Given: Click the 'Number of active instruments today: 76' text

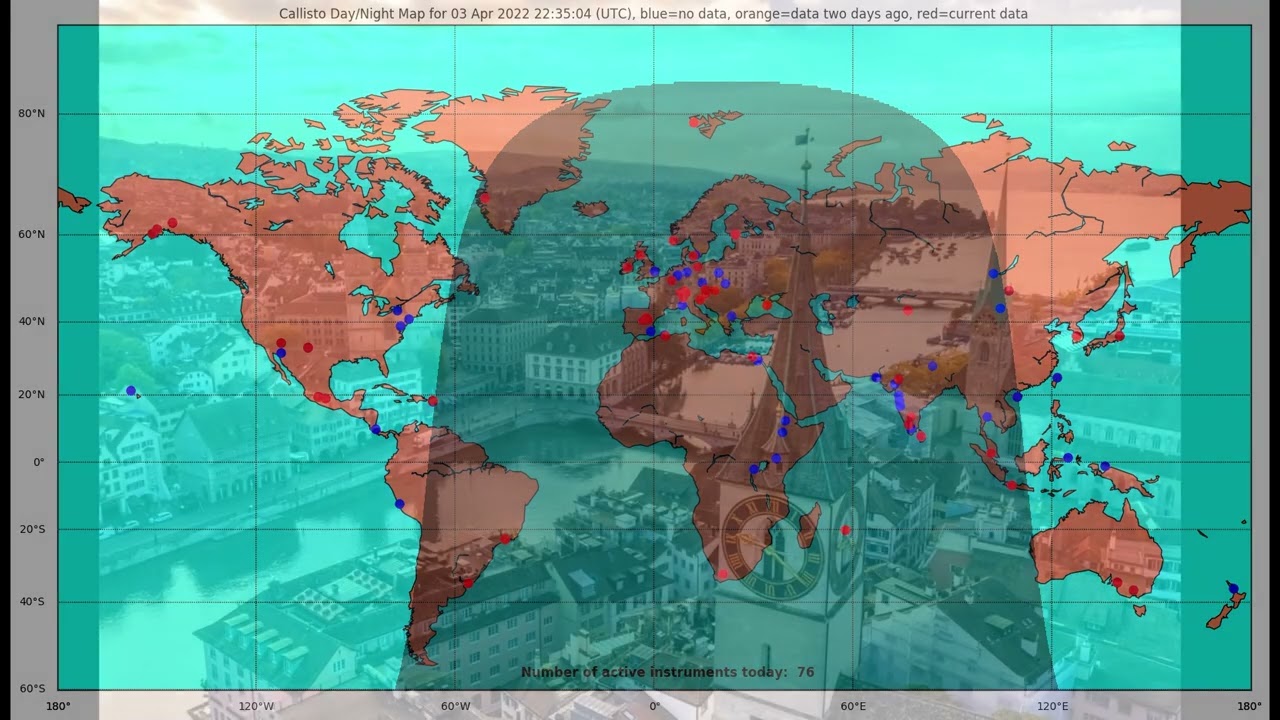Looking at the screenshot, I should point(667,672).
